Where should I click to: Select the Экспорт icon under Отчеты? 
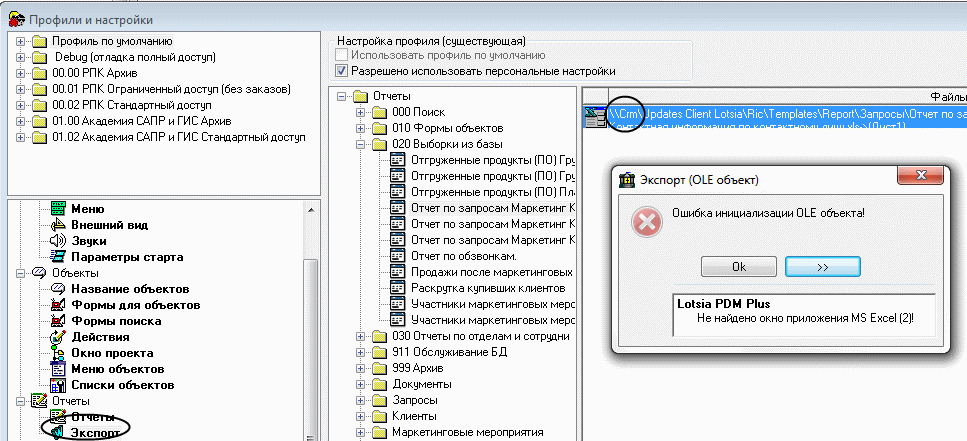click(x=58, y=433)
